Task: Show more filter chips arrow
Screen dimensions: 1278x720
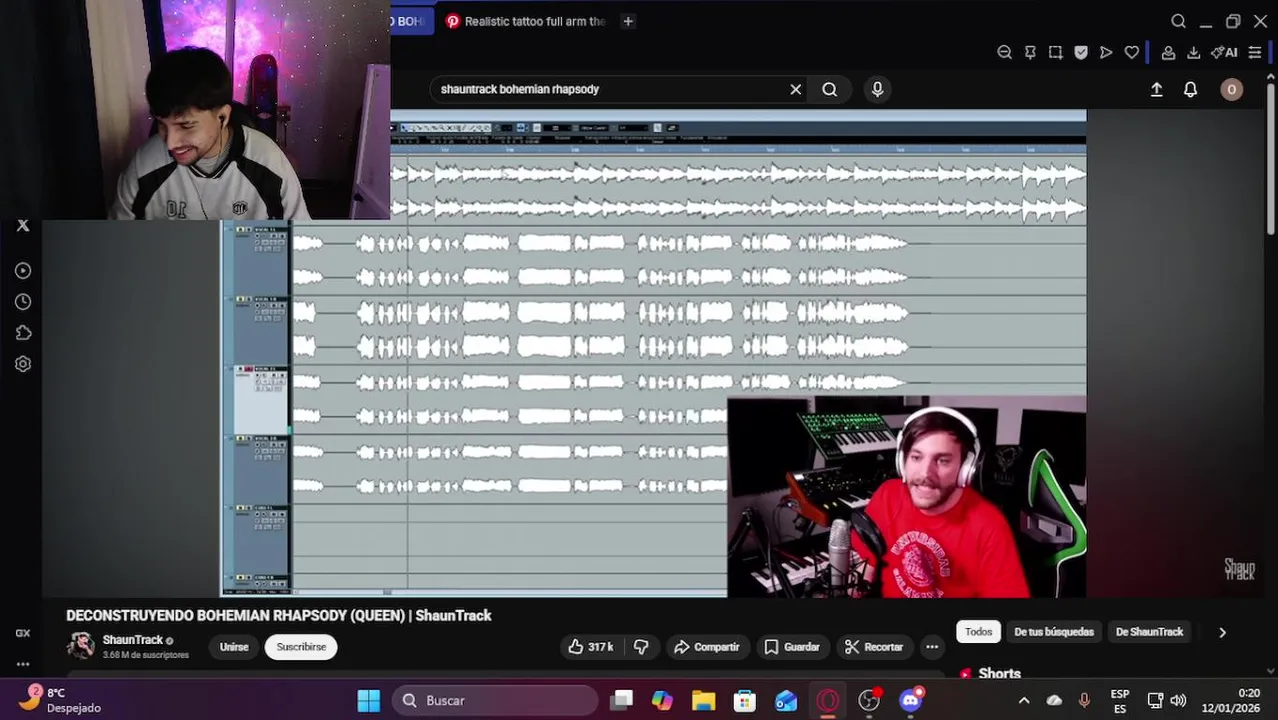Action: [x=1222, y=632]
